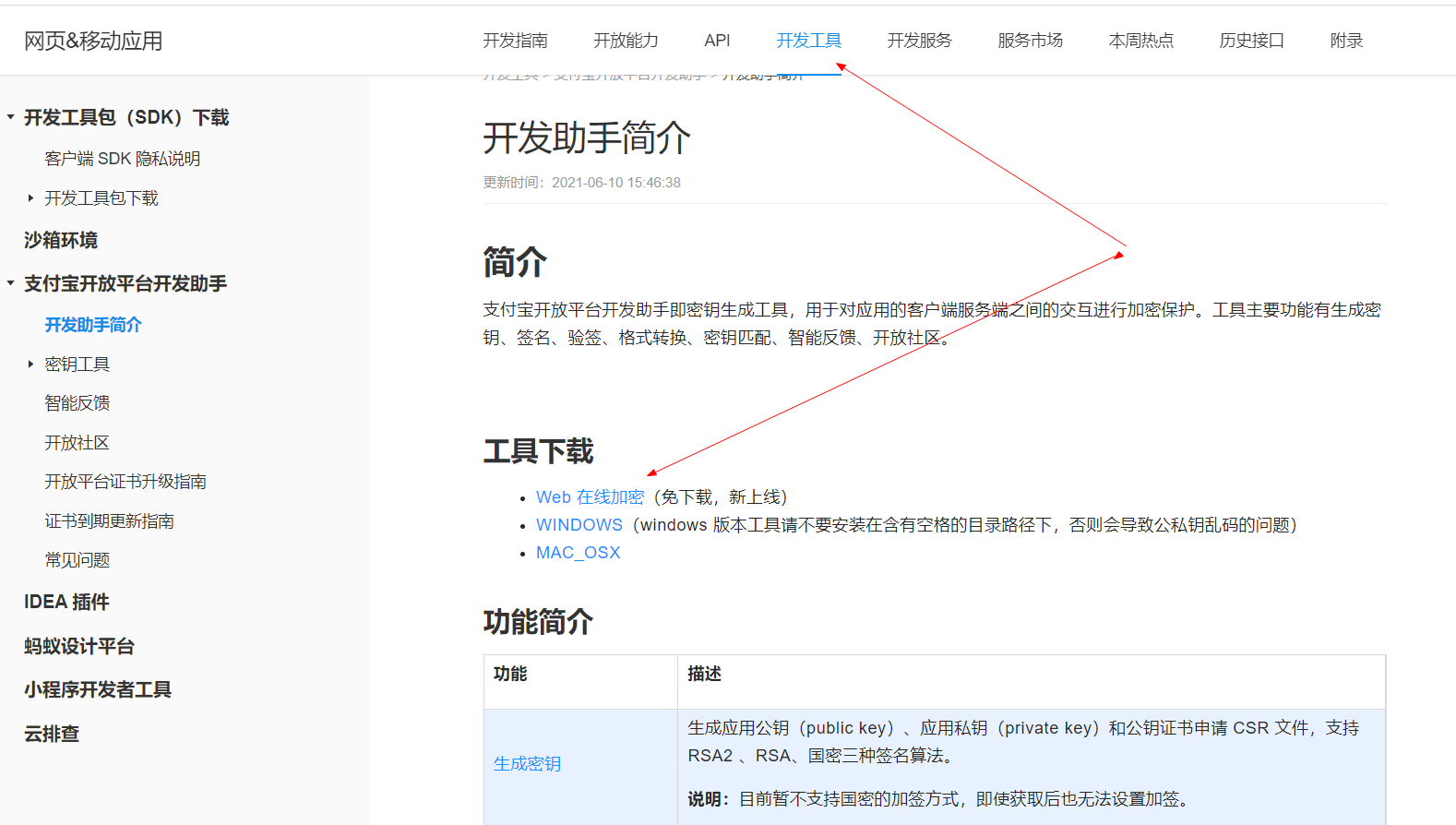This screenshot has width=1456, height=825.
Task: Open the 附录 nav tab
Action: (x=1346, y=41)
